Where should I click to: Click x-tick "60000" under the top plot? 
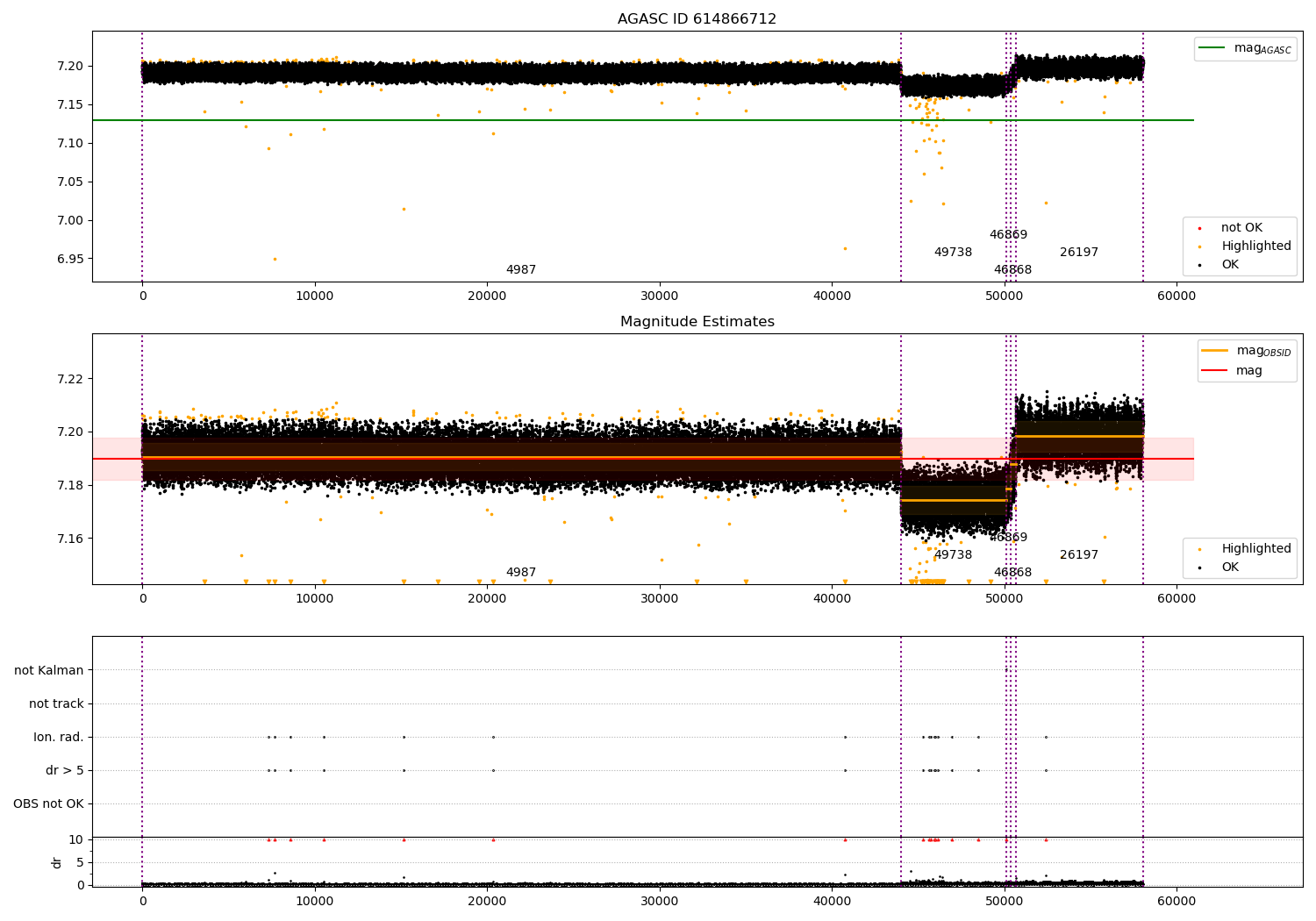(1176, 296)
